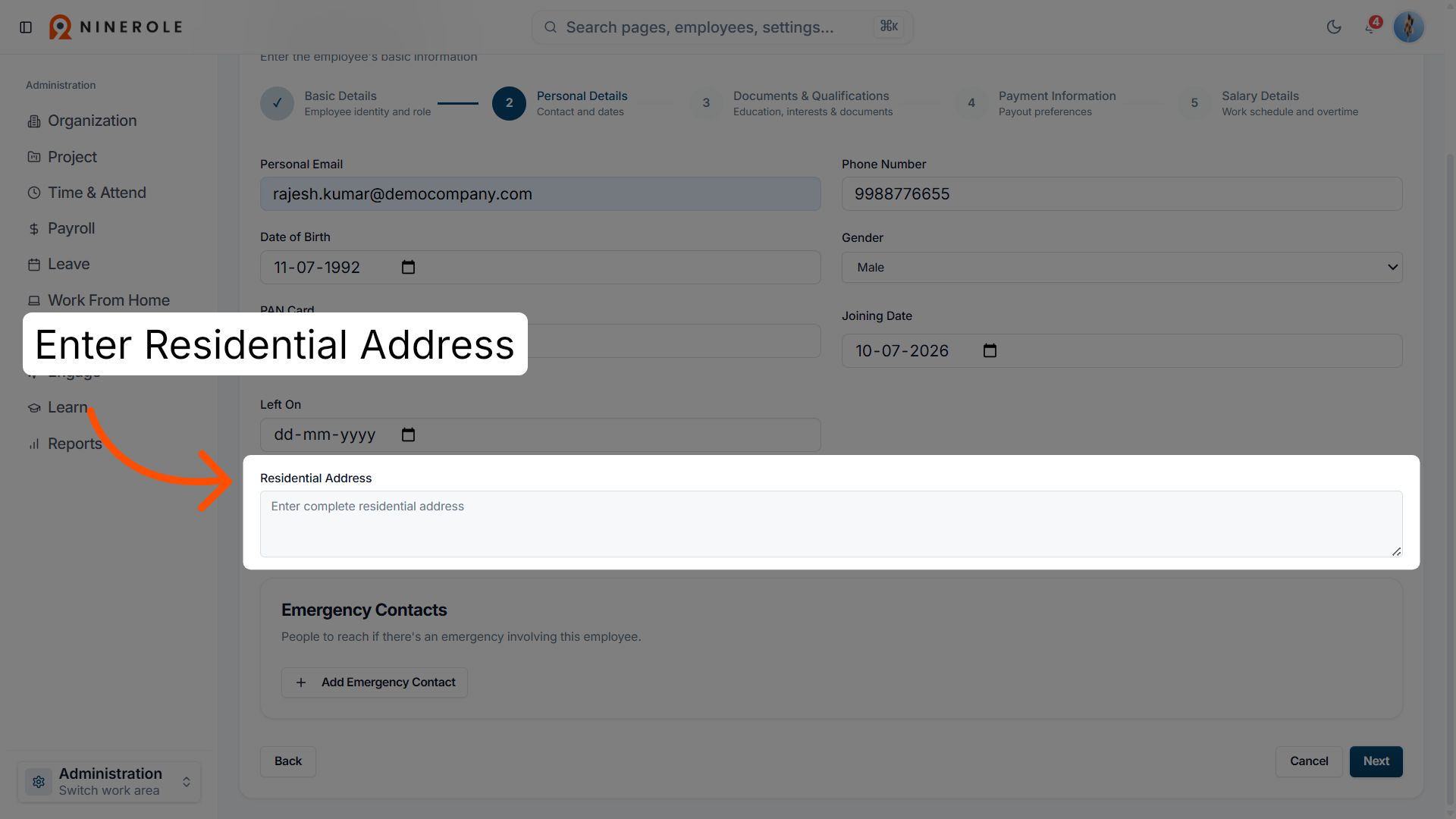Click the Phone Number field
Image resolution: width=1456 pixels, height=819 pixels.
point(1122,194)
